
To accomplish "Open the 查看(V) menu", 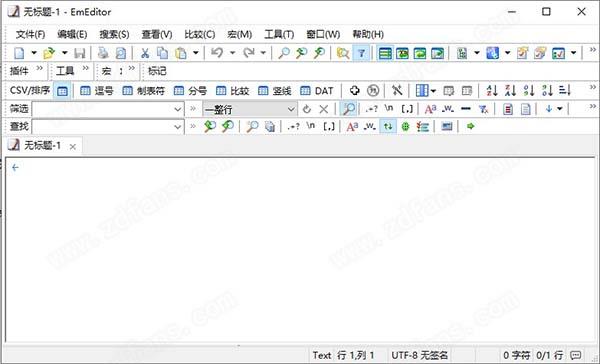I will 157,34.
